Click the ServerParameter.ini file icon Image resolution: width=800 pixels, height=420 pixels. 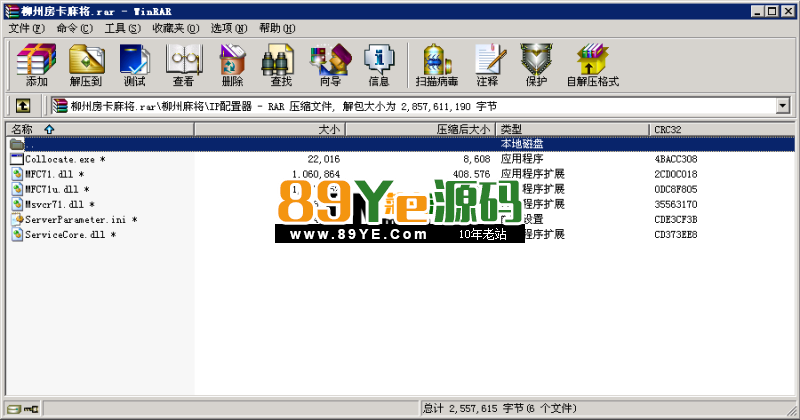tap(17, 219)
